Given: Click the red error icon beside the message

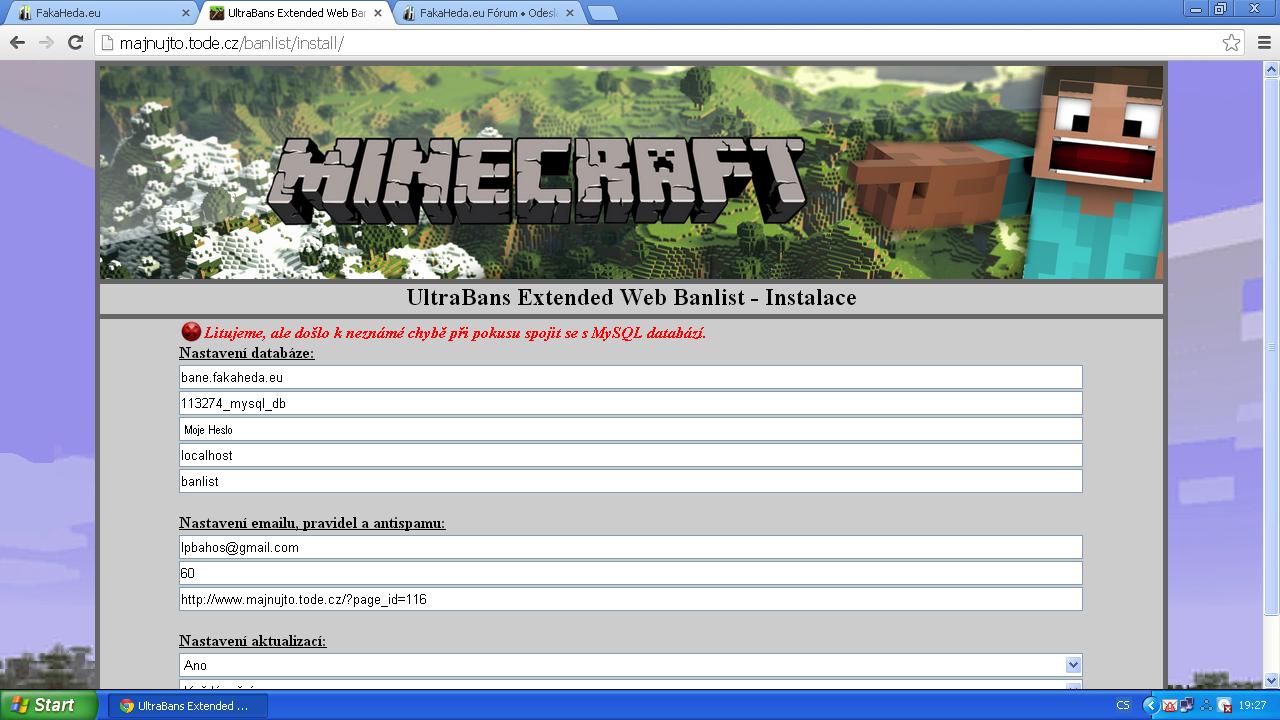Looking at the screenshot, I should click(191, 332).
